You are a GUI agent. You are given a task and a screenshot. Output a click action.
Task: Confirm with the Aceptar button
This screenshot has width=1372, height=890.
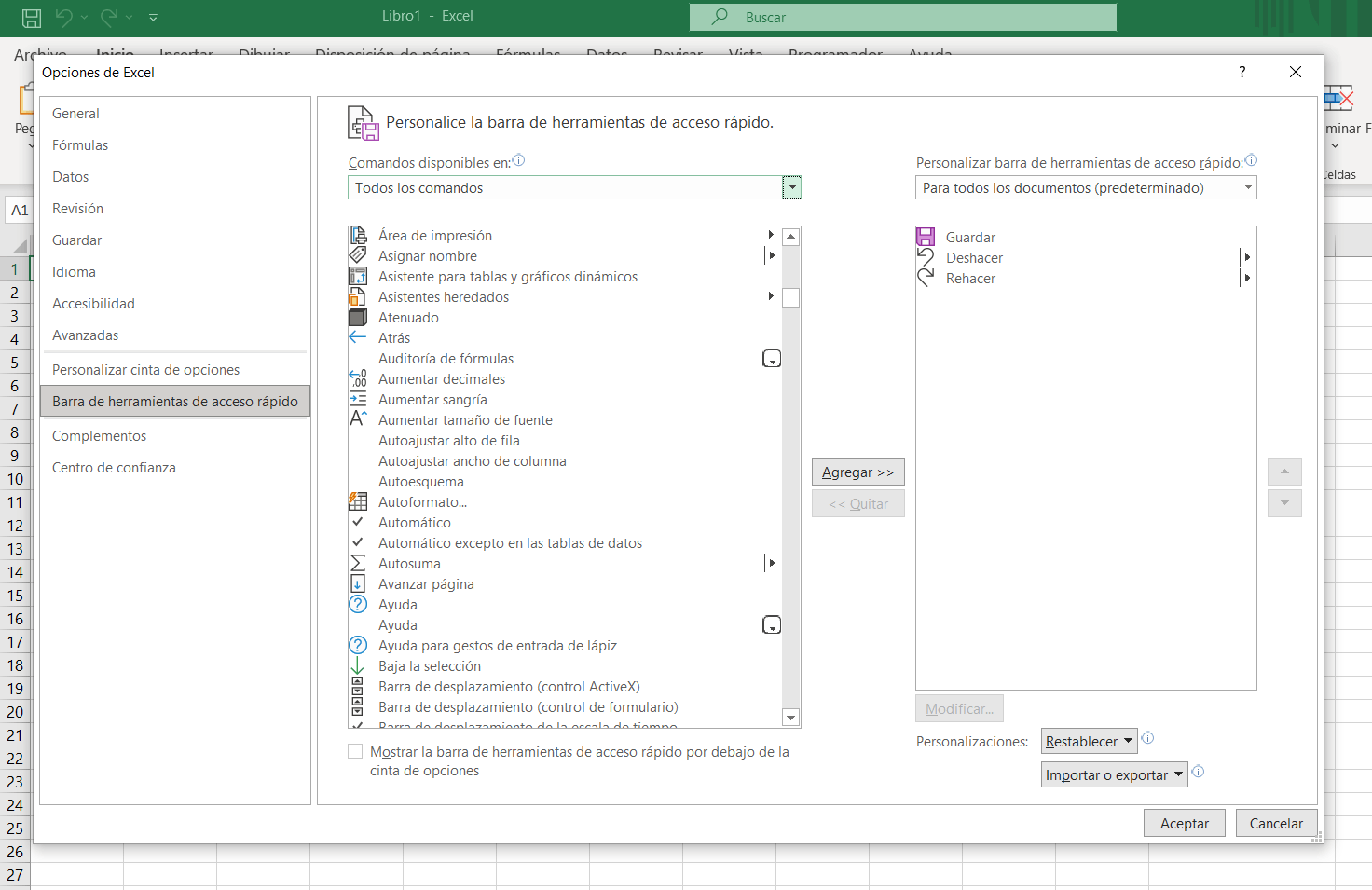click(1184, 823)
